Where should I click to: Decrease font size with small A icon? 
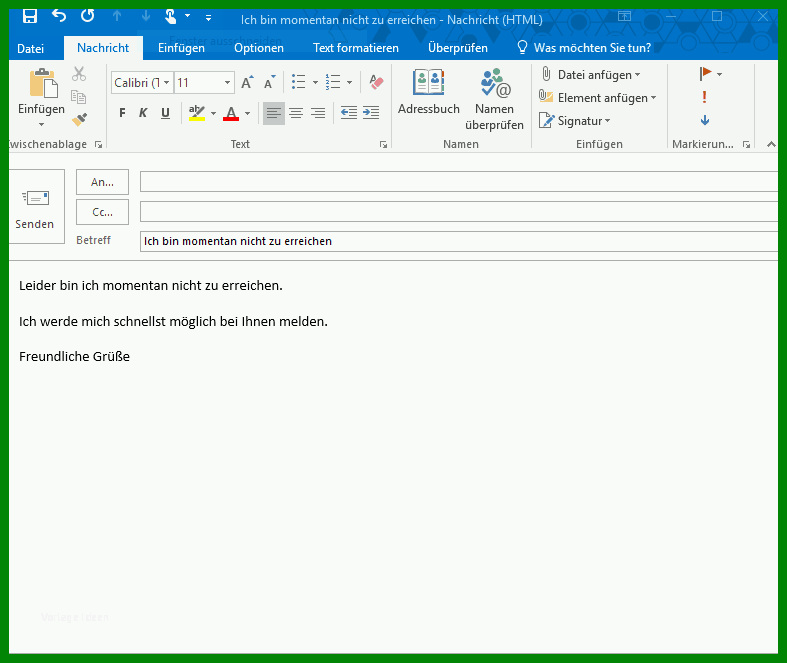click(x=270, y=82)
